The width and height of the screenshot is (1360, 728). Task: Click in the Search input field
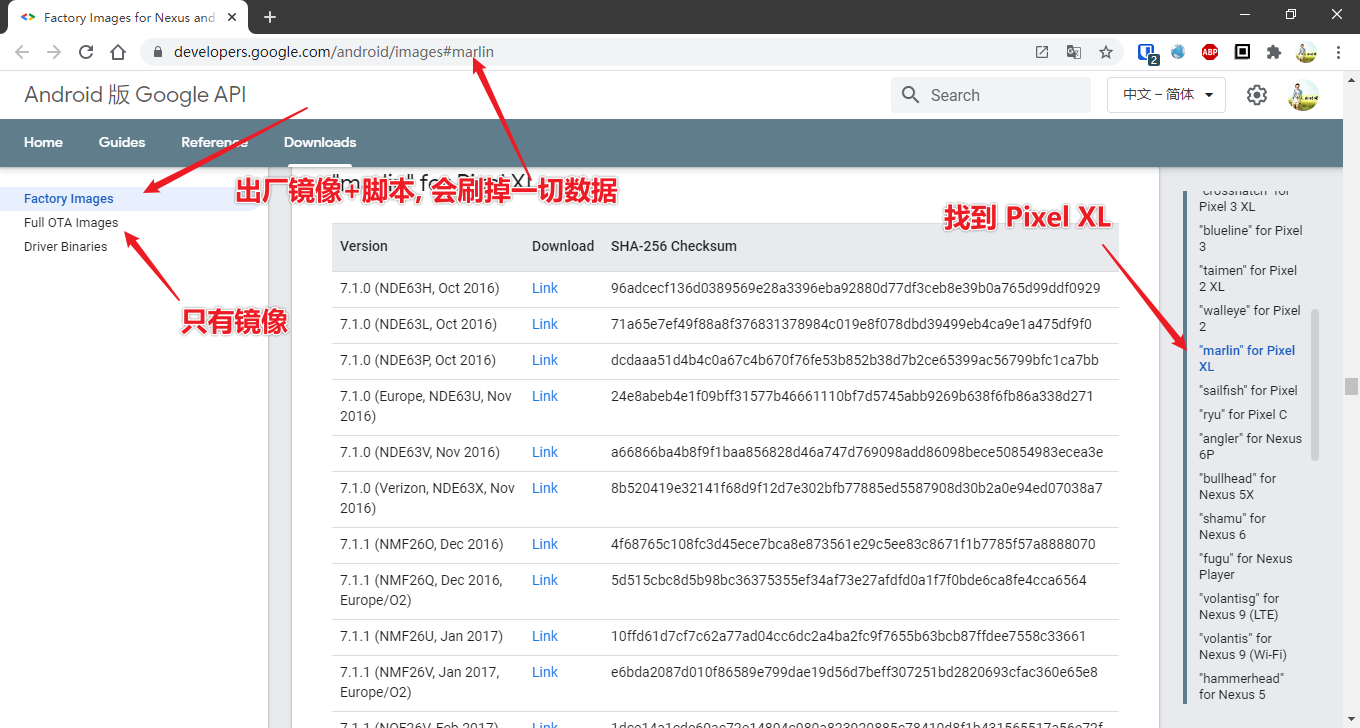pyautogui.click(x=1005, y=95)
